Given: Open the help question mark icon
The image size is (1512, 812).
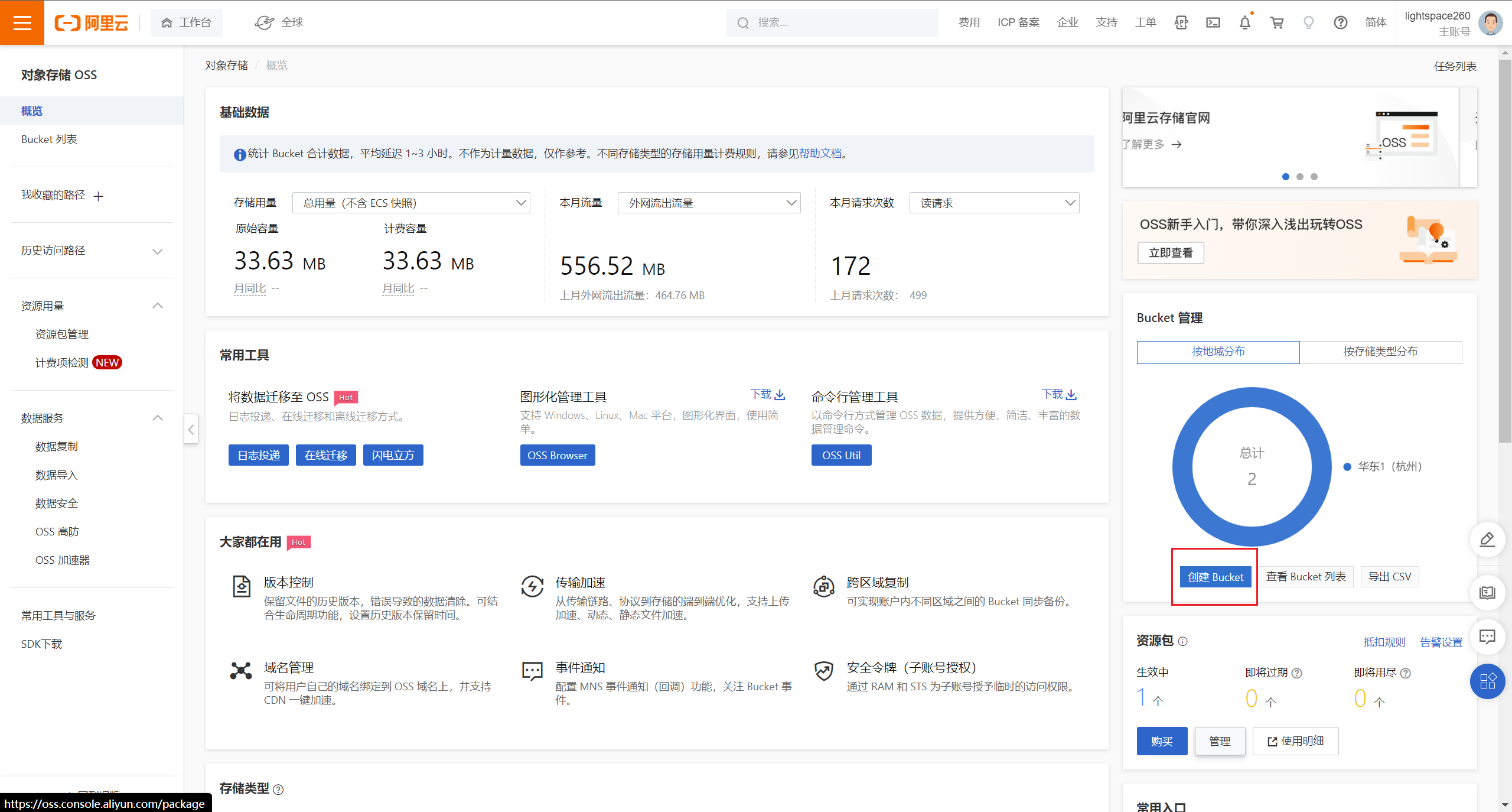Looking at the screenshot, I should tap(1341, 22).
